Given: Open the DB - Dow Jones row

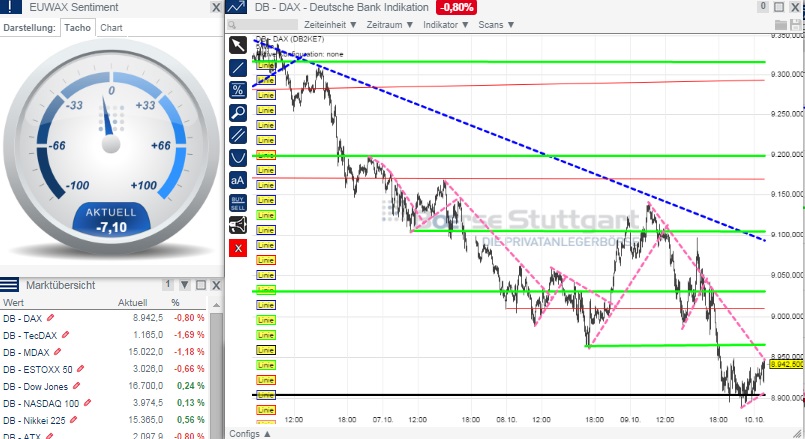Looking at the screenshot, I should pos(104,386).
